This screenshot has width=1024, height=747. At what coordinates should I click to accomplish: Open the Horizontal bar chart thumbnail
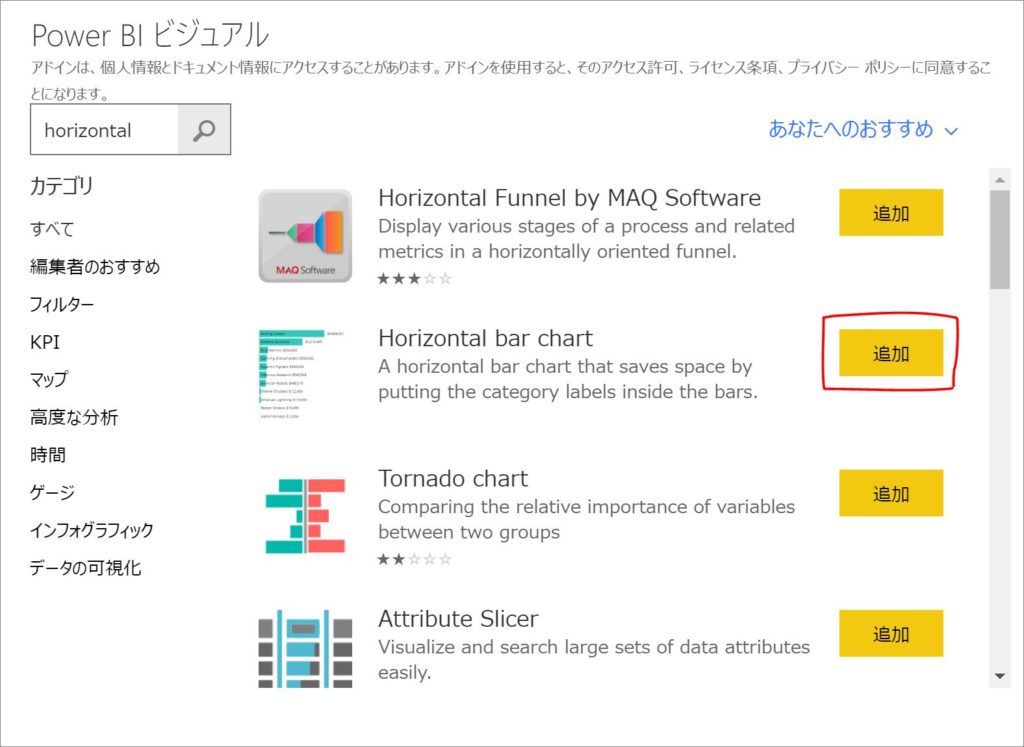click(302, 374)
